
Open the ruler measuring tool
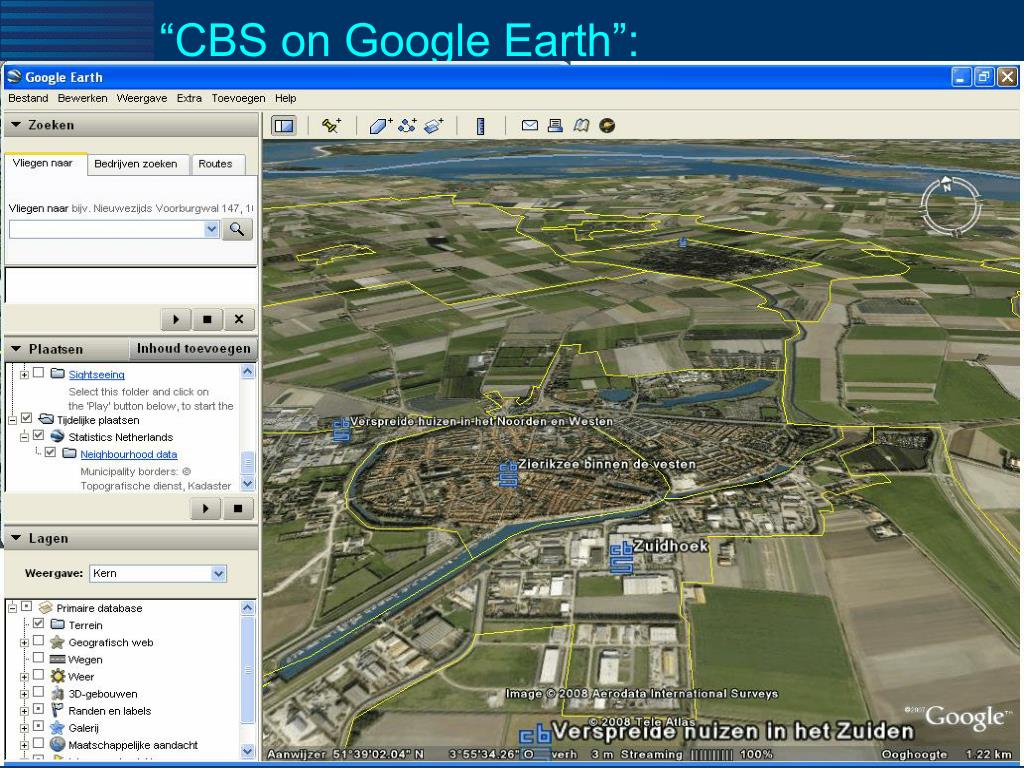pyautogui.click(x=481, y=125)
